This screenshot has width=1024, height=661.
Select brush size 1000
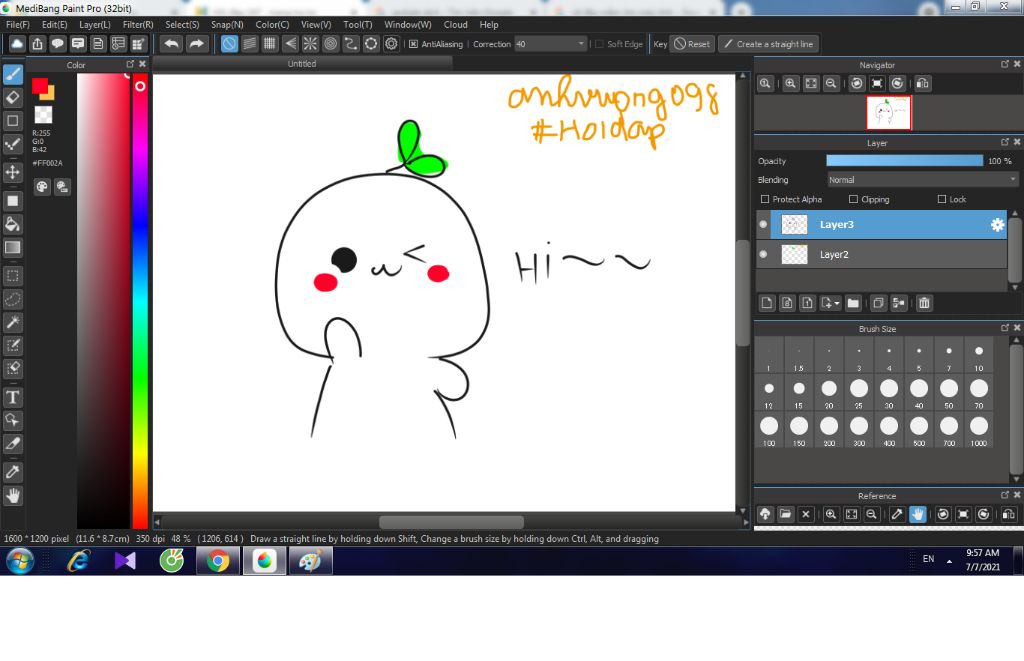(978, 430)
